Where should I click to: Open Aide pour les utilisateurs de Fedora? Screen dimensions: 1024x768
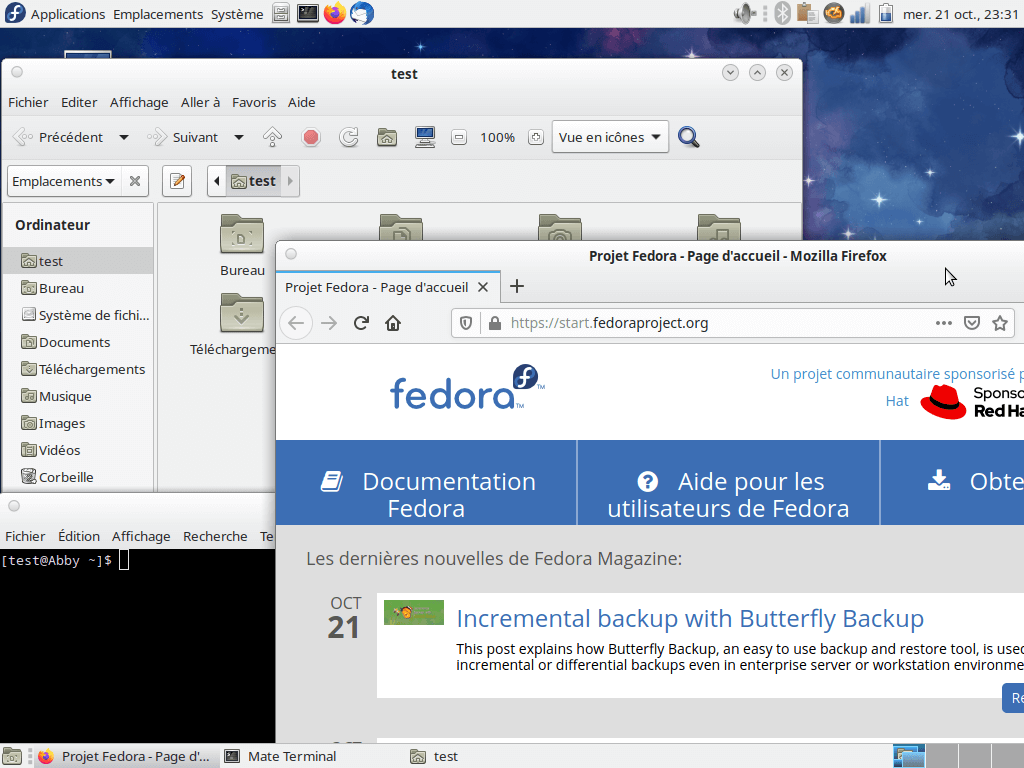[x=729, y=494]
